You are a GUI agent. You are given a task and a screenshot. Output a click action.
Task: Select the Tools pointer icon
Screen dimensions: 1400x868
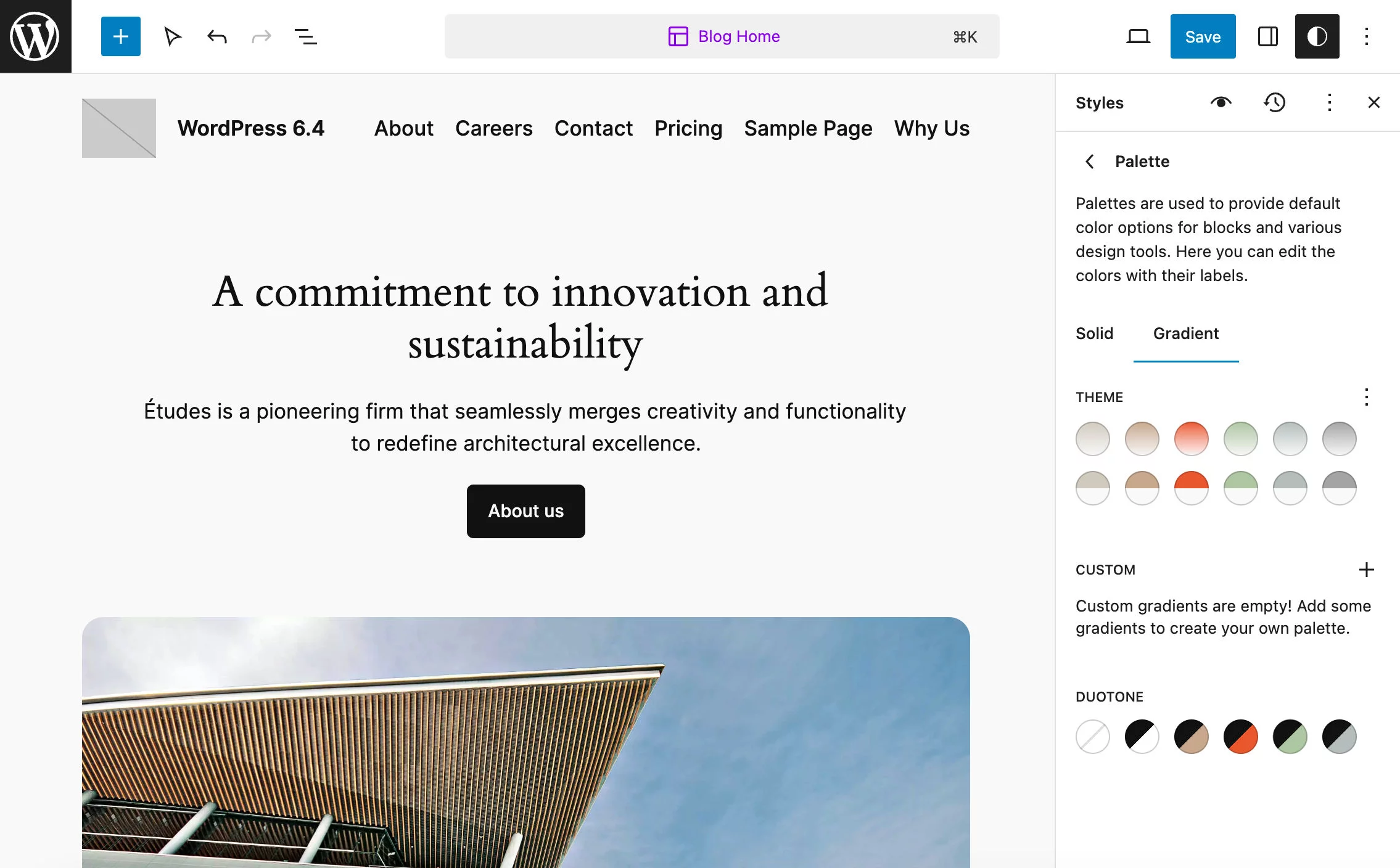click(173, 36)
